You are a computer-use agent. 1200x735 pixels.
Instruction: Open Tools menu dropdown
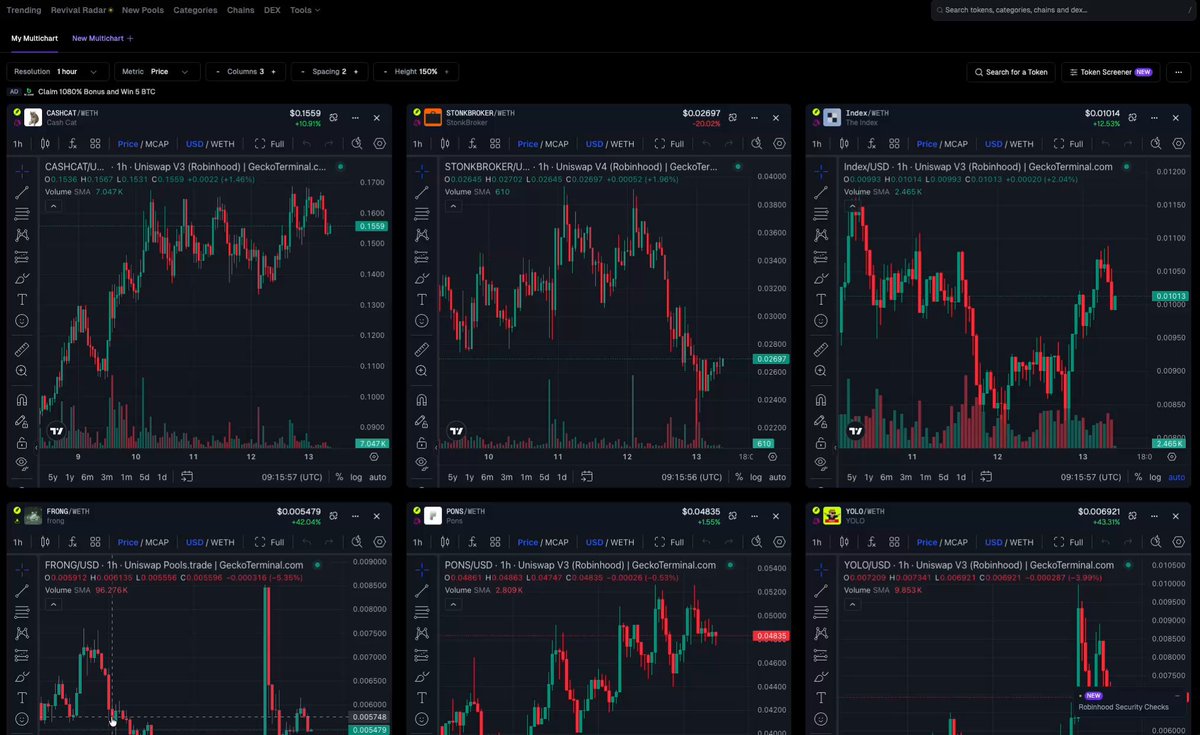coord(305,10)
